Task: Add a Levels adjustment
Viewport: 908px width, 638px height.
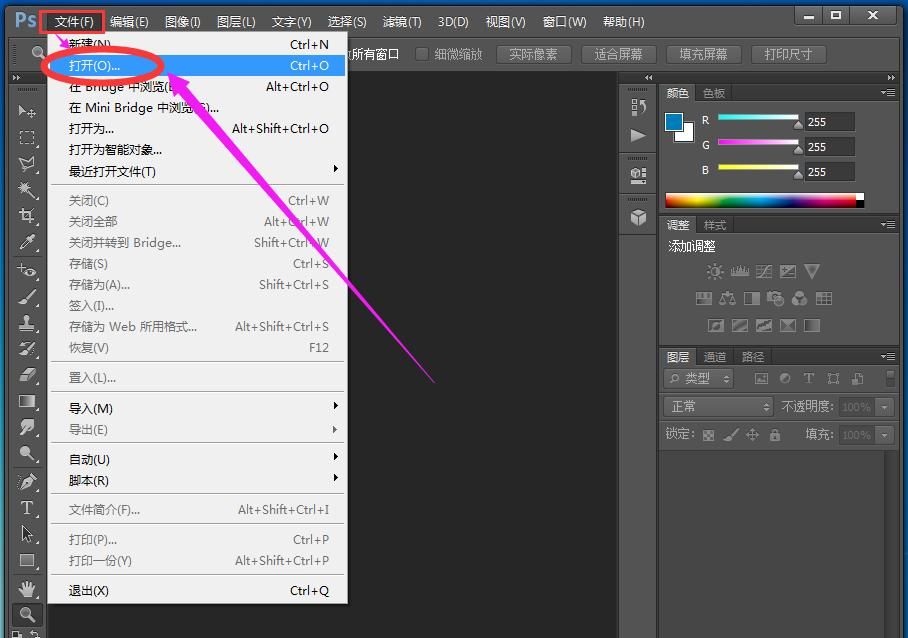Action: pos(739,272)
